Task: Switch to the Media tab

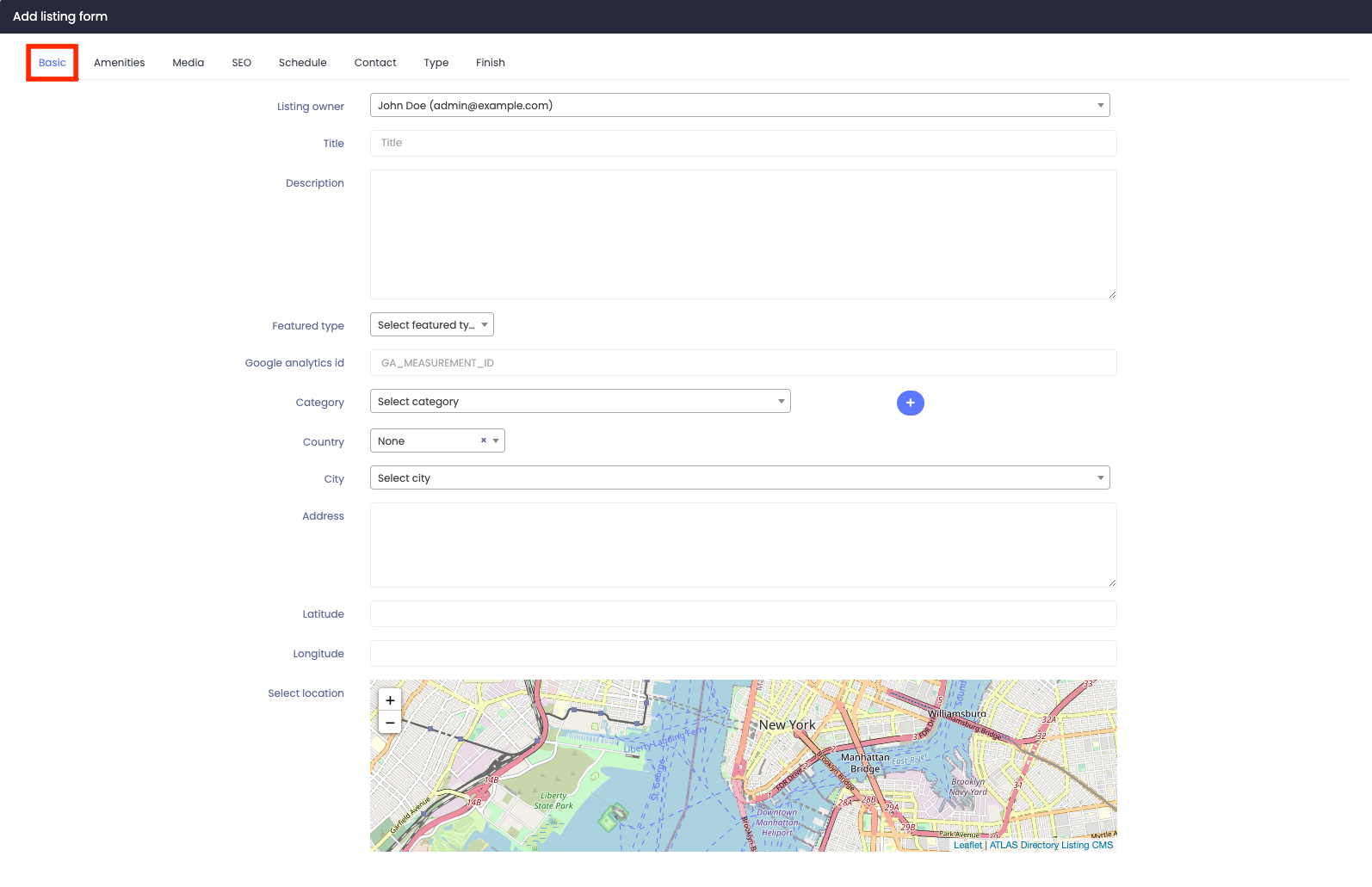Action: [188, 63]
